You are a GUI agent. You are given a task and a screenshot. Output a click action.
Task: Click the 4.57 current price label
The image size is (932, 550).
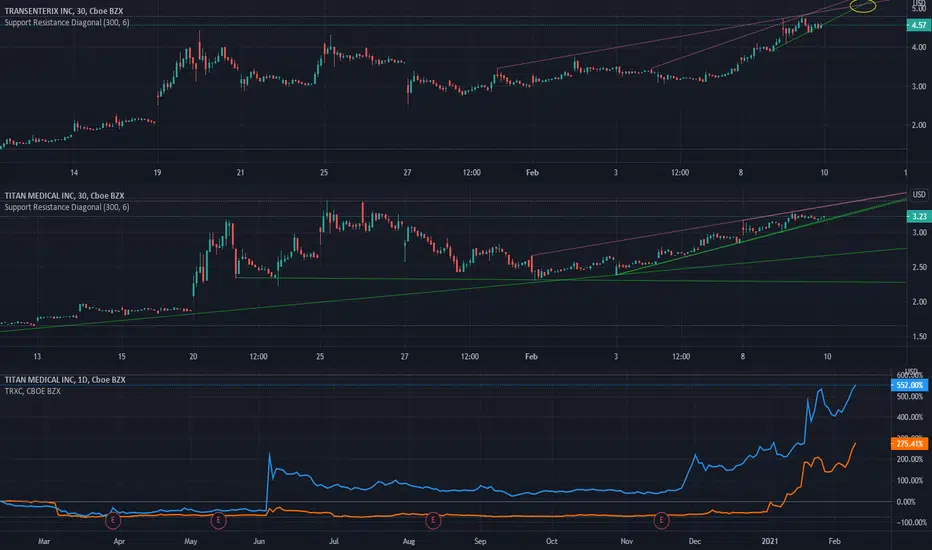pyautogui.click(x=918, y=25)
